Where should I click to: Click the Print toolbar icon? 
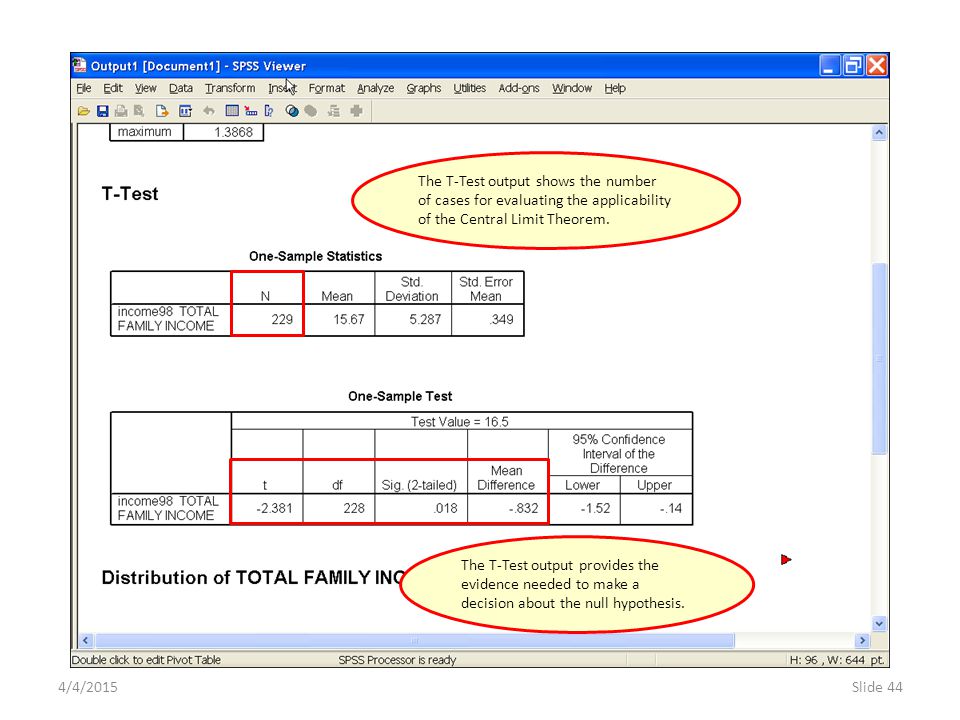[121, 111]
